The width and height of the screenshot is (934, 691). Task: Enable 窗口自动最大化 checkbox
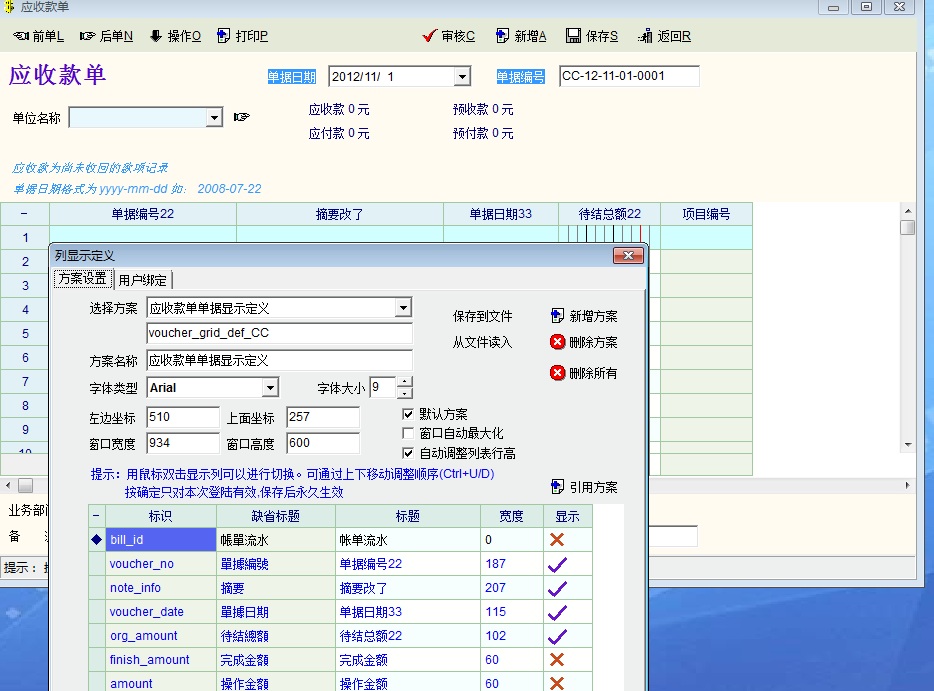pos(408,433)
